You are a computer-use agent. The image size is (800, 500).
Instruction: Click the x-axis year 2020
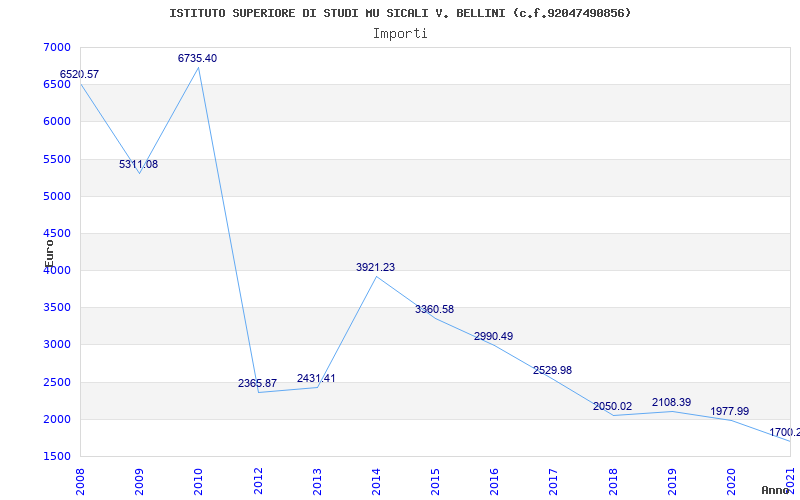pyautogui.click(x=731, y=482)
